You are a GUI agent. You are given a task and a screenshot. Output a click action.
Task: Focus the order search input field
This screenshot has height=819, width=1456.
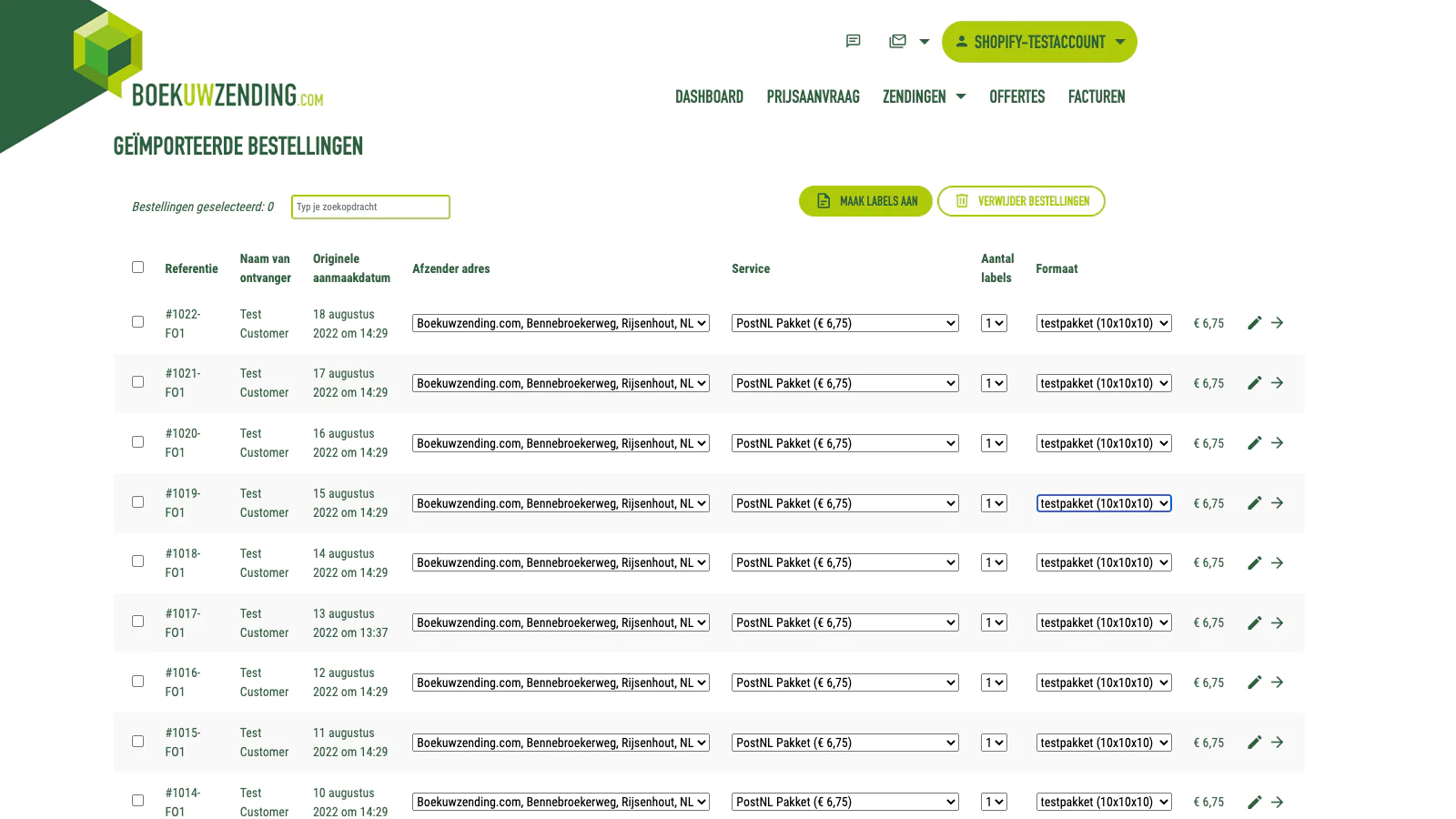click(x=370, y=207)
